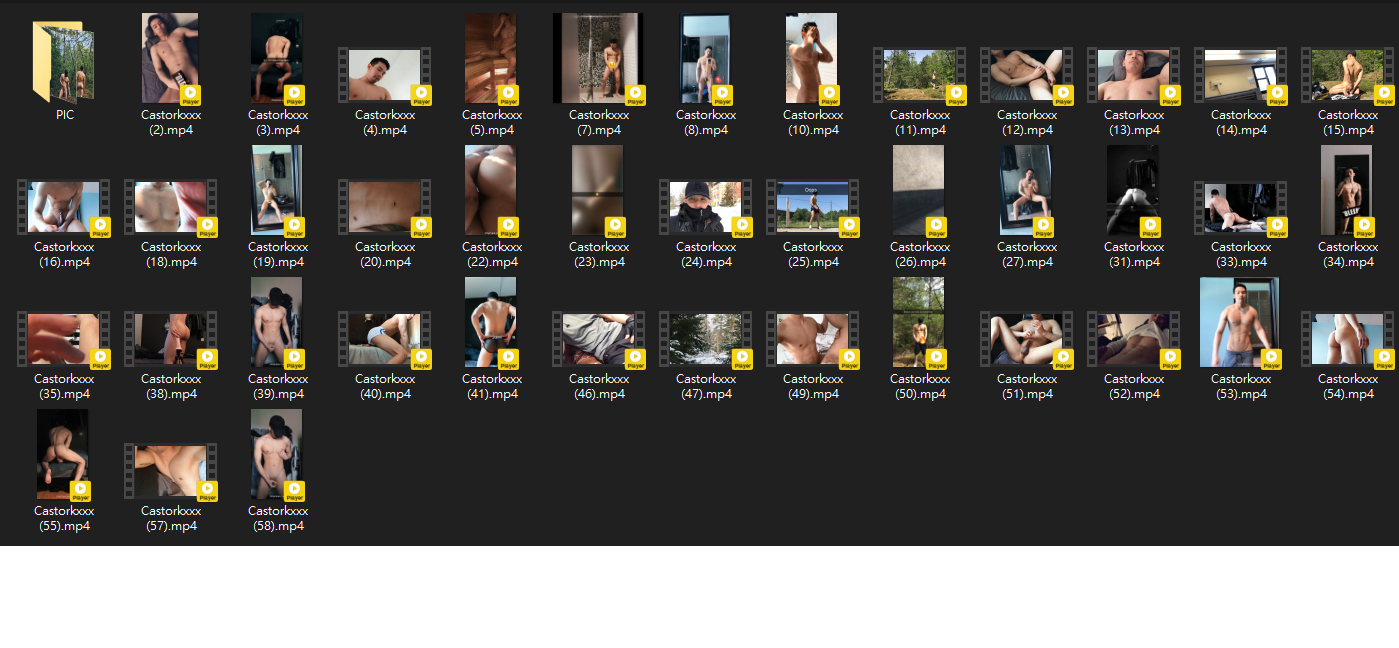1399x648 pixels.
Task: Click the Castorkxxx (8).mp4 file name
Action: [706, 122]
